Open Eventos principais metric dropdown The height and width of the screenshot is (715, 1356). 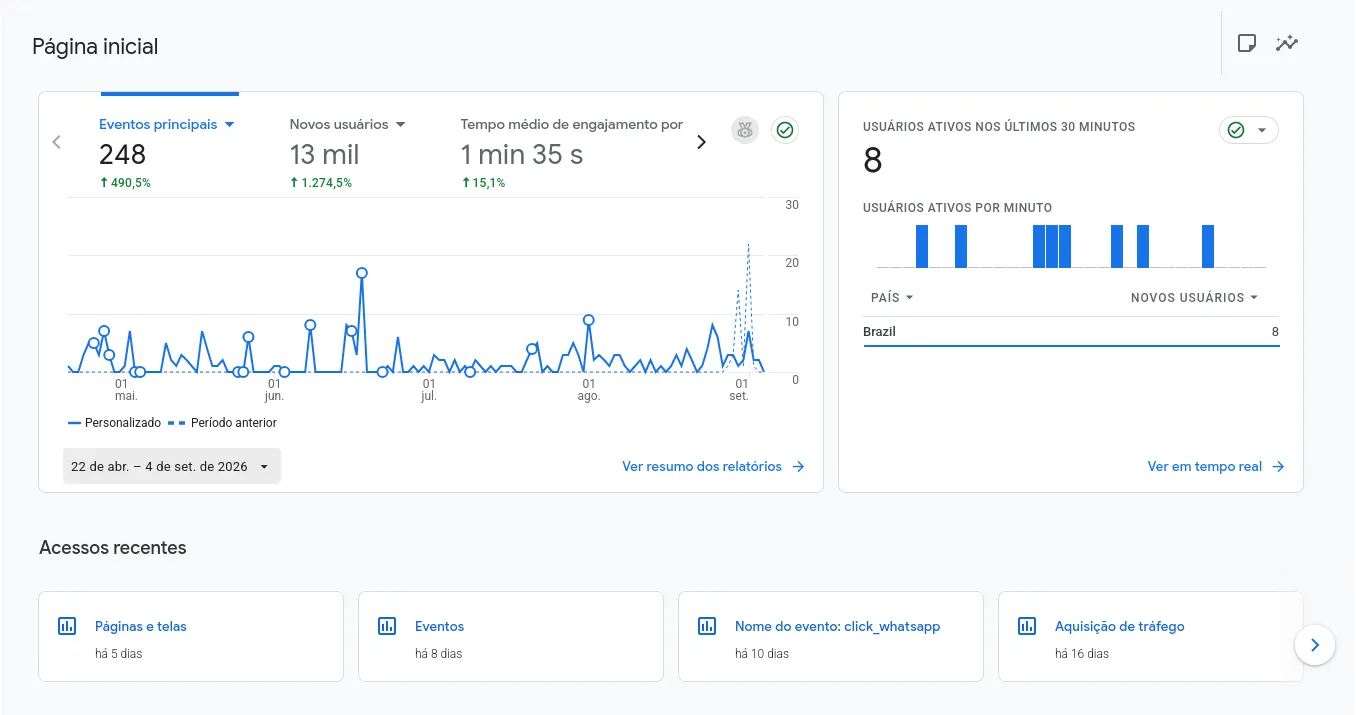229,125
